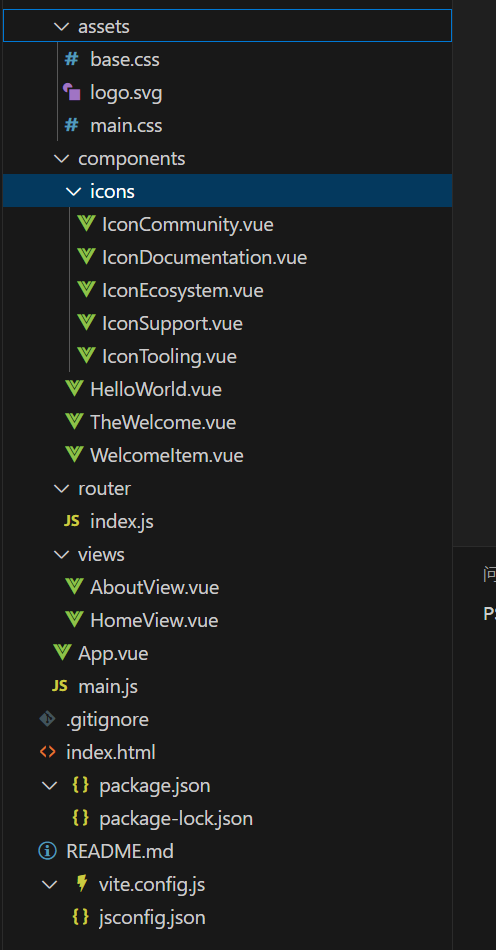This screenshot has width=496, height=950.
Task: Click the JS icon beside index.js
Action: pos(71,521)
